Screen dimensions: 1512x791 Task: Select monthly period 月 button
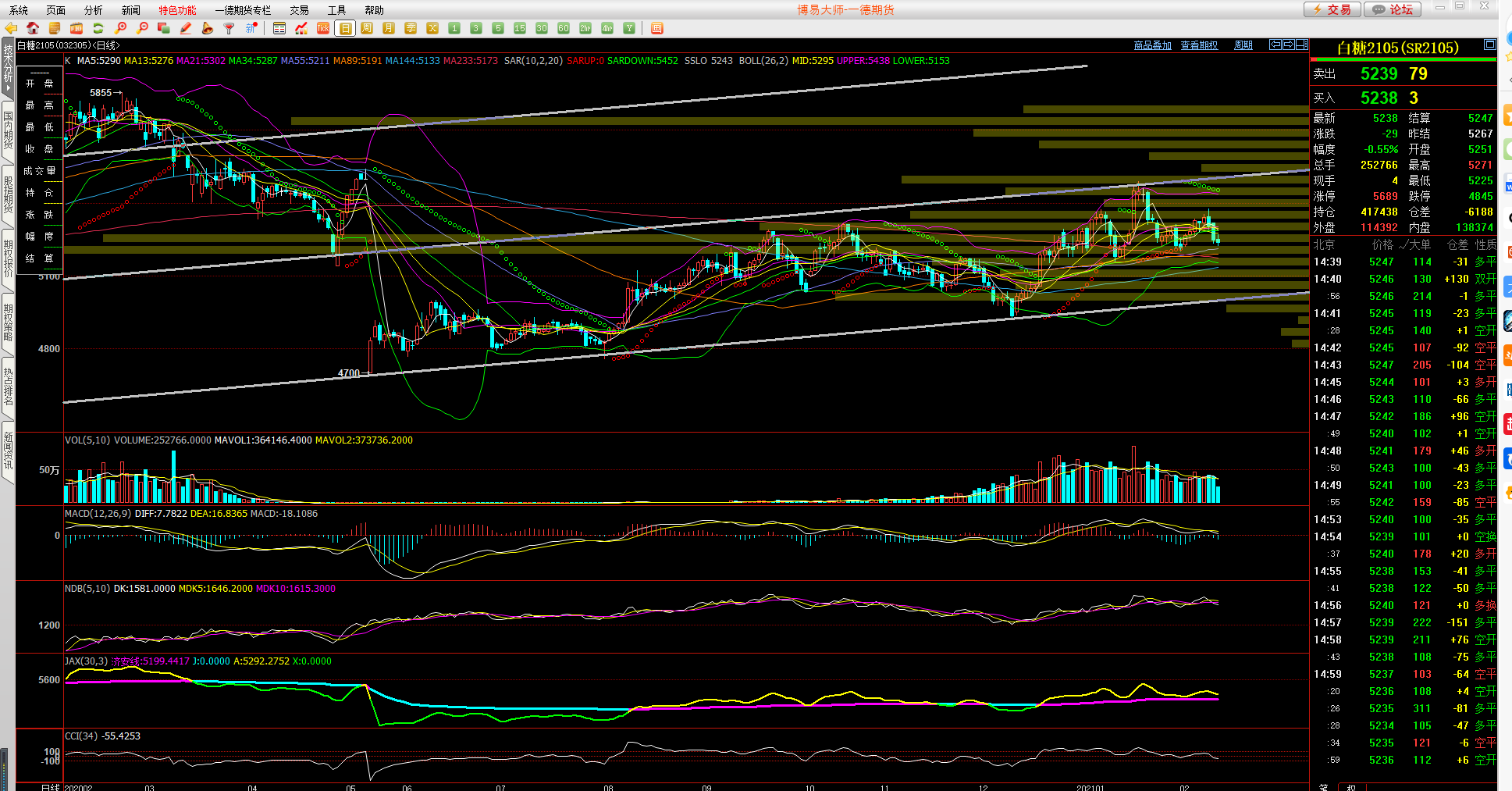click(389, 28)
